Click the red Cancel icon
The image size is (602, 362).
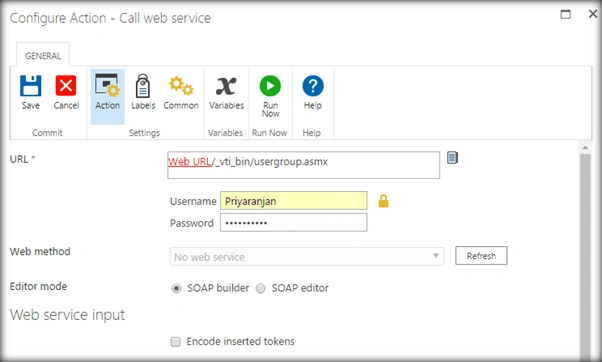click(66, 85)
